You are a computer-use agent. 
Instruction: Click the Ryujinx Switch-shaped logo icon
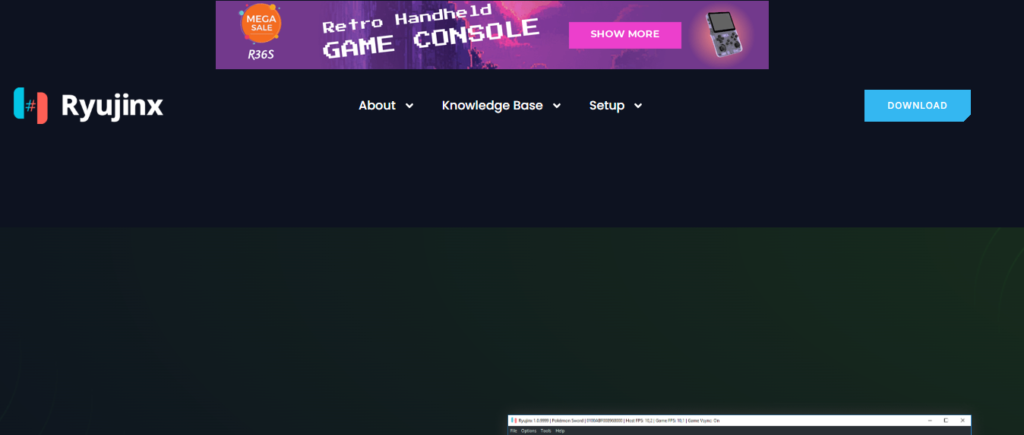tap(31, 105)
